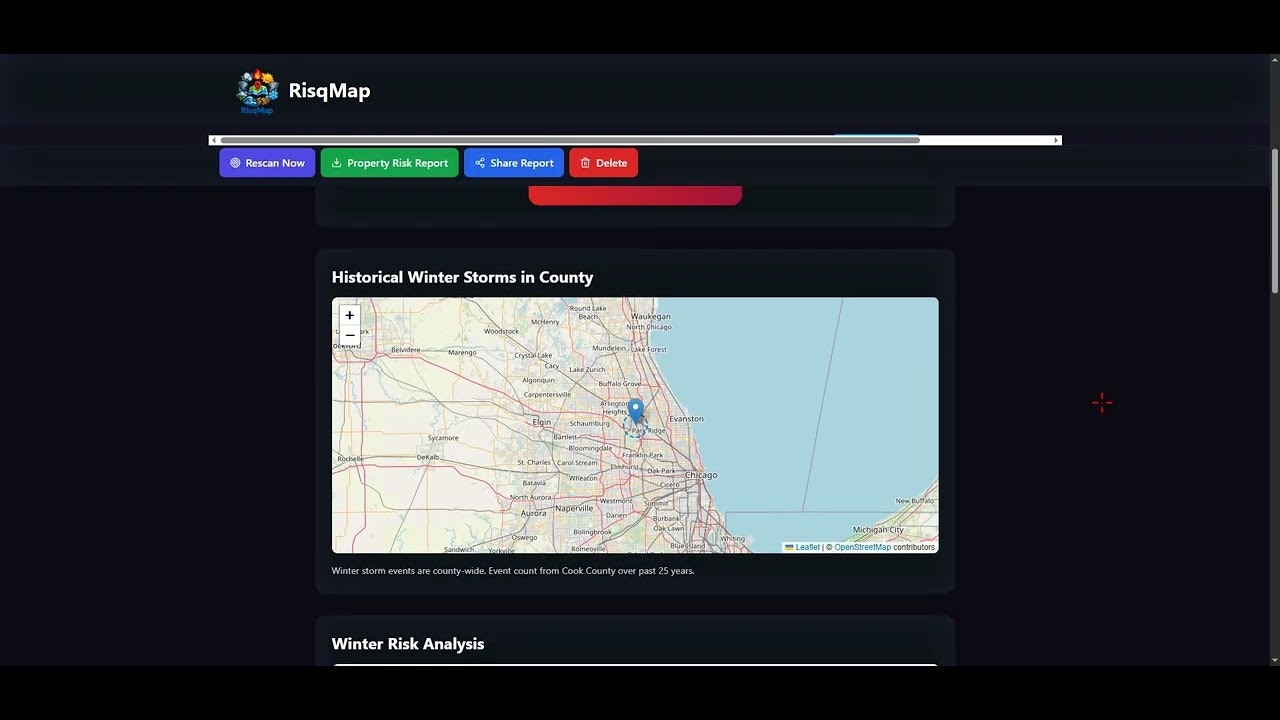The height and width of the screenshot is (720, 1280).
Task: Open the Leaflet attribution link
Action: tap(806, 547)
